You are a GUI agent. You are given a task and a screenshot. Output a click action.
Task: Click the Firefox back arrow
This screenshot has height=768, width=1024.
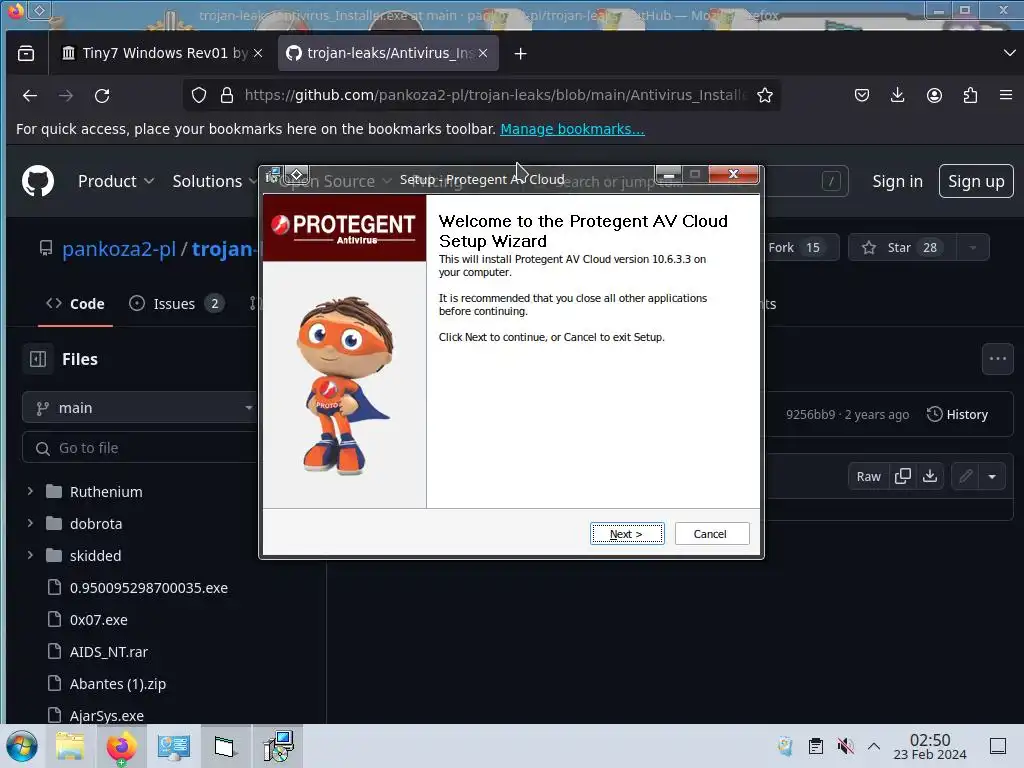(x=30, y=95)
